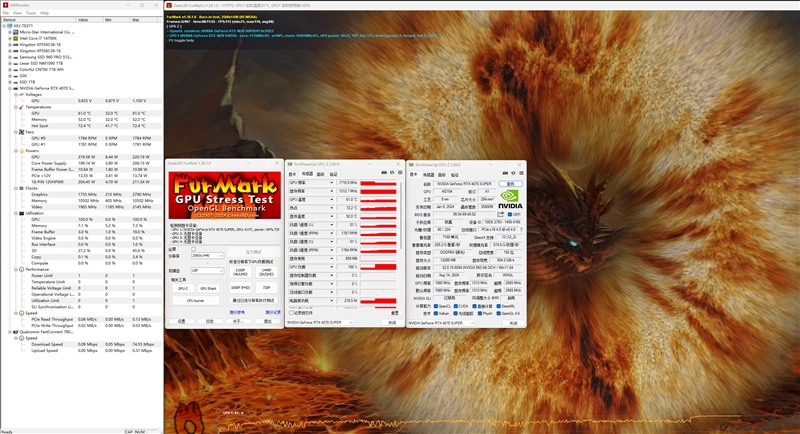Click the Powers flame icon in HWMonitor

21,151
